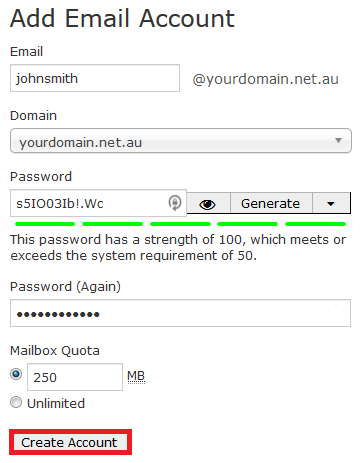
Task: Click the mailbox quota field showing 250
Action: (x=75, y=377)
